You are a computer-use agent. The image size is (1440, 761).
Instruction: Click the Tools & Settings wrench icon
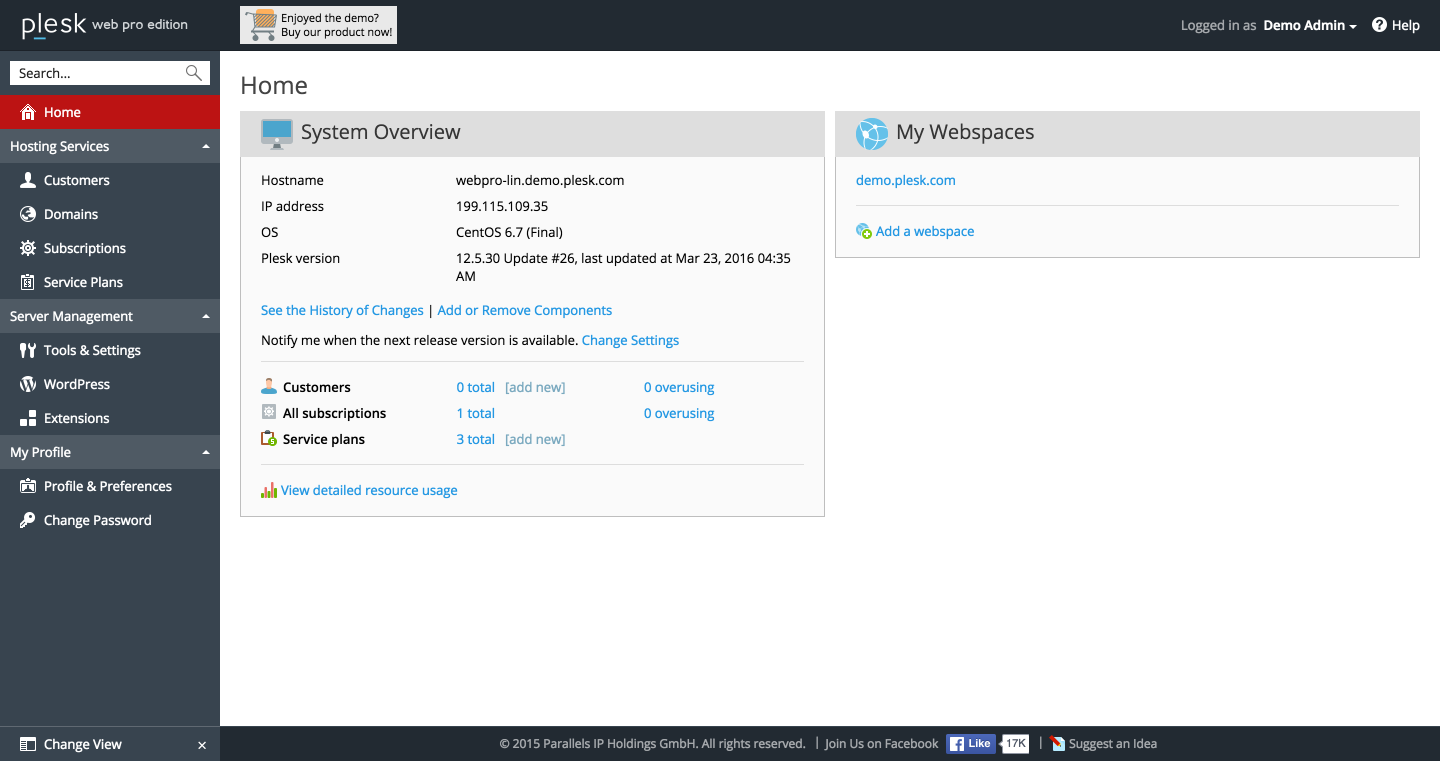point(28,350)
